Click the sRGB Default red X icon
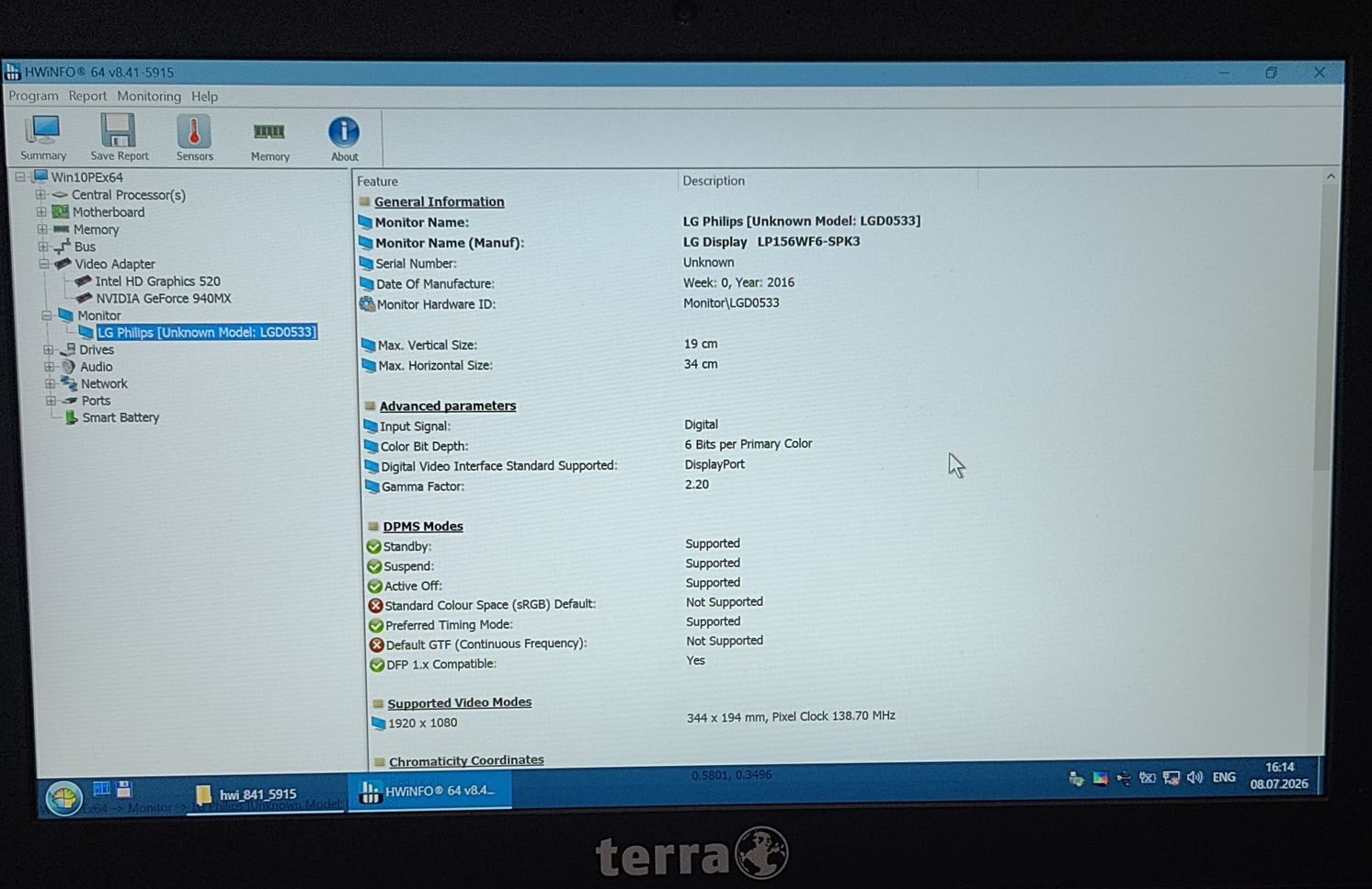Viewport: 1372px width, 889px height. point(375,605)
